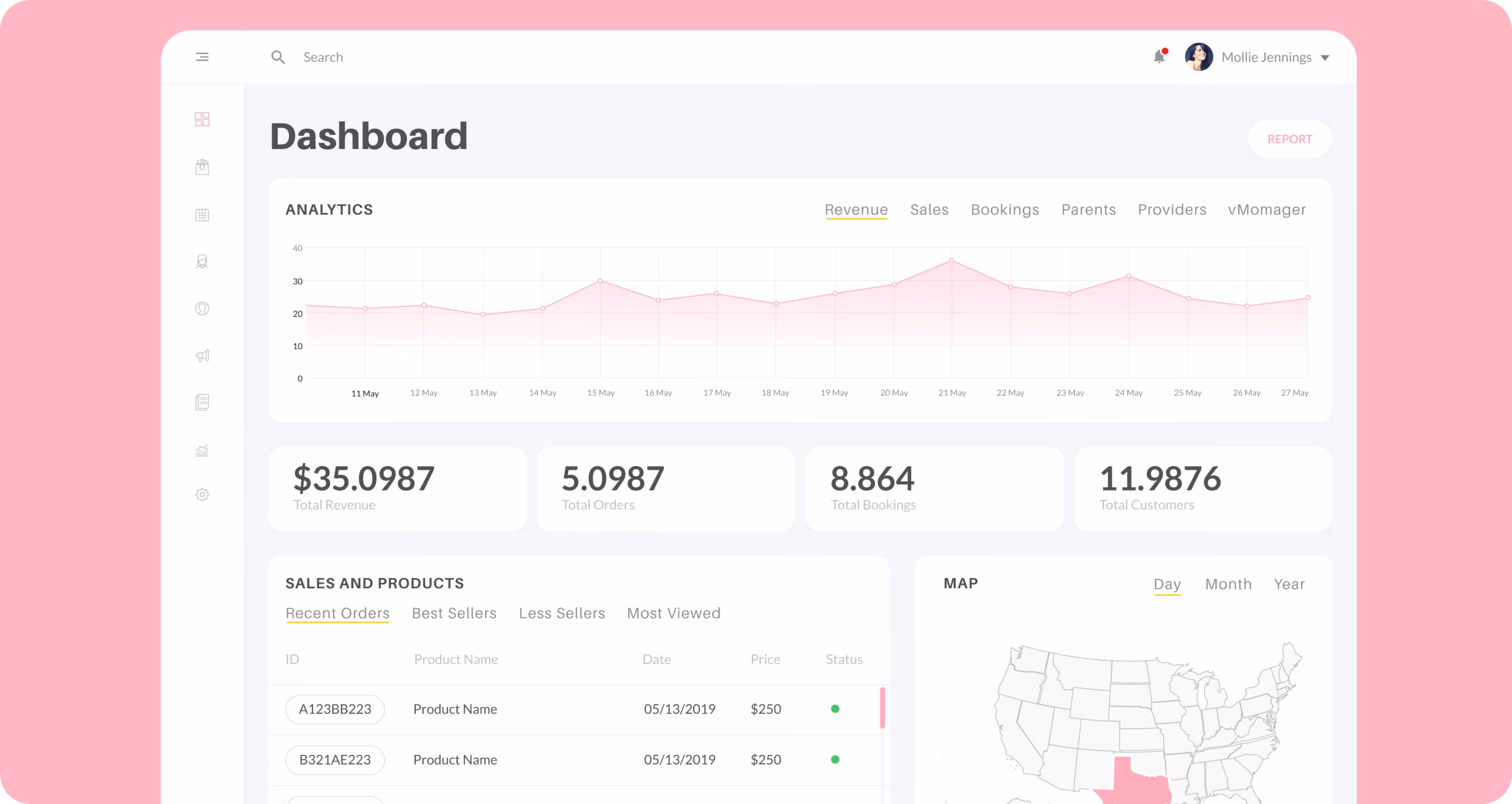The height and width of the screenshot is (804, 1512).
Task: Open the calendar sidebar icon
Action: pos(202,214)
